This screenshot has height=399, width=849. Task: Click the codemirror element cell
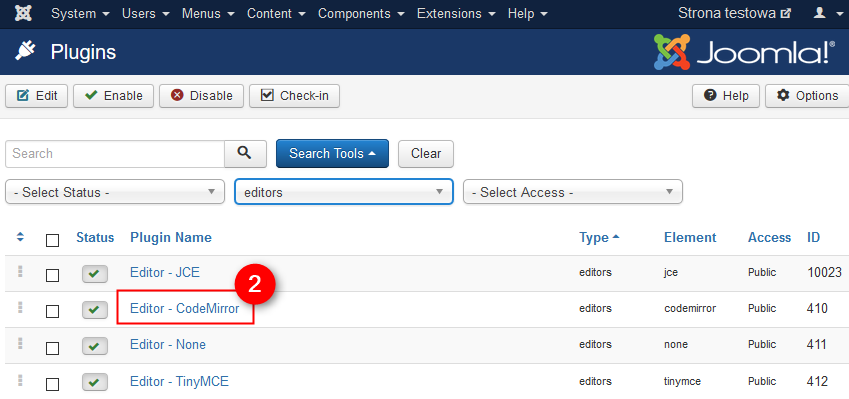tap(690, 309)
